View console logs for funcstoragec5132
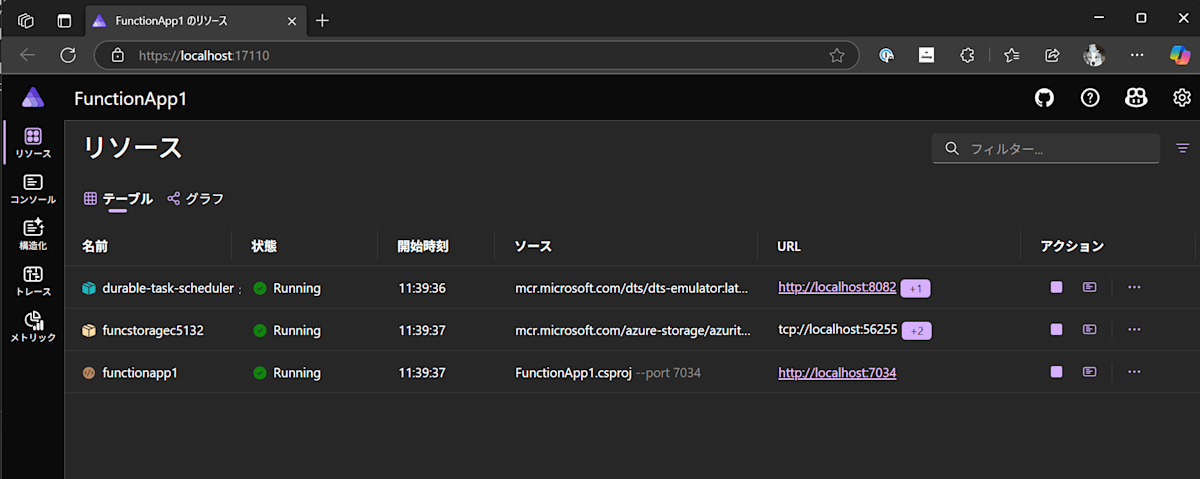This screenshot has width=1200, height=479. [1090, 330]
